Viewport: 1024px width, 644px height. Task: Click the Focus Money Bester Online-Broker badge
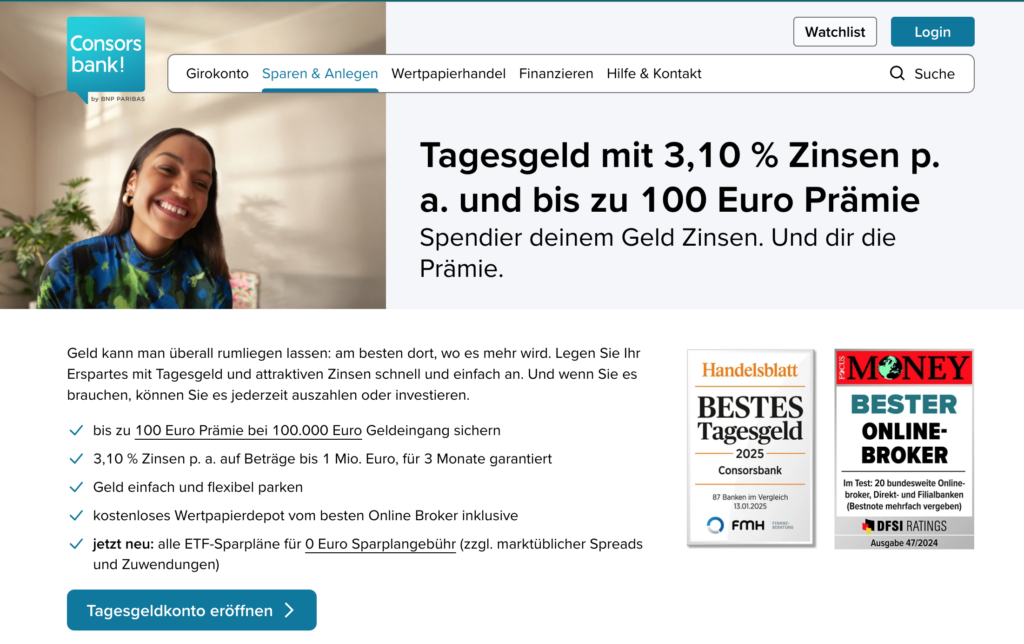pos(904,447)
